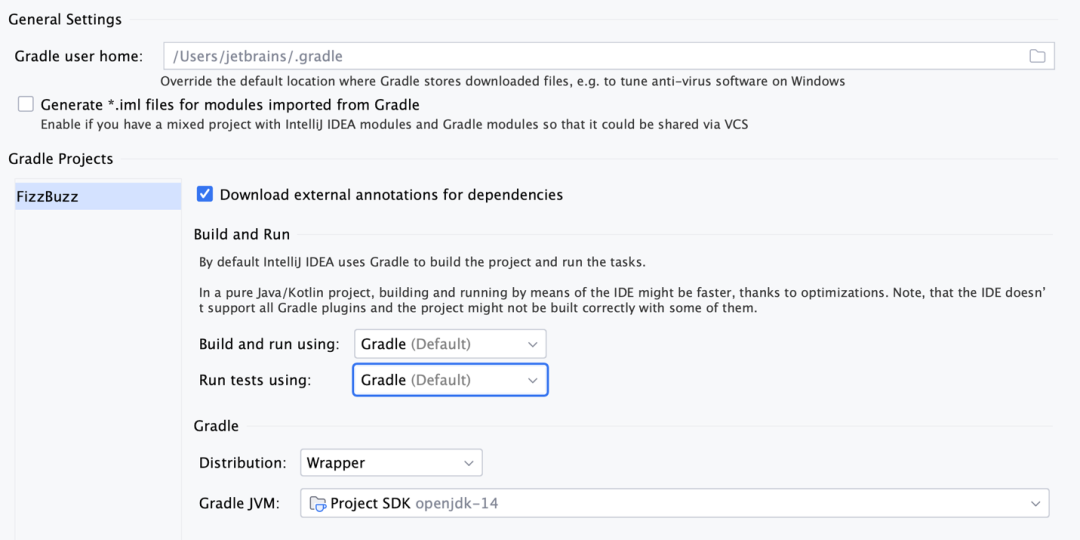
Task: Click the Gradle user home path field
Action: (609, 56)
